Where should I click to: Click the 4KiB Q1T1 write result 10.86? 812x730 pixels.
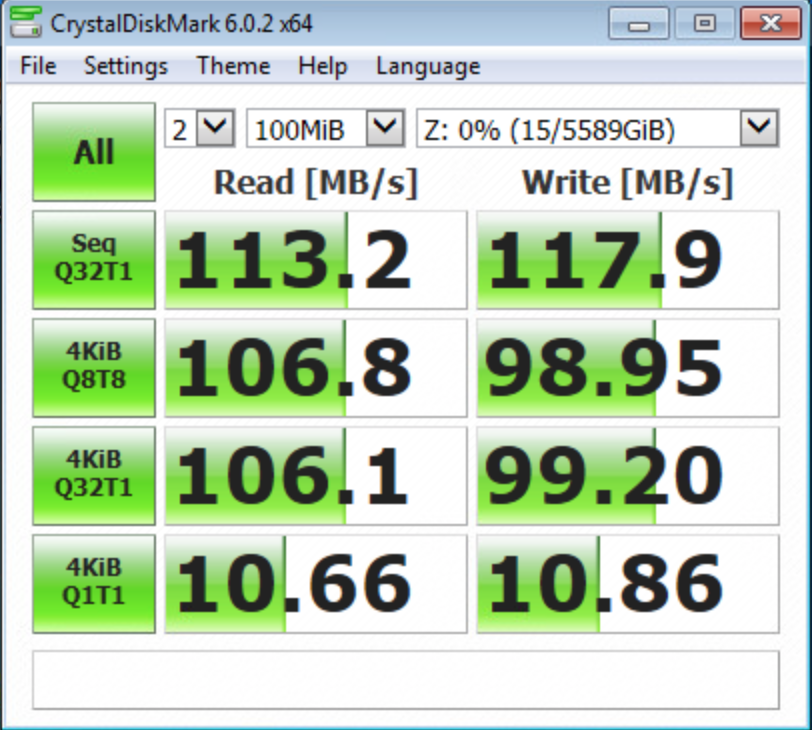tap(628, 583)
